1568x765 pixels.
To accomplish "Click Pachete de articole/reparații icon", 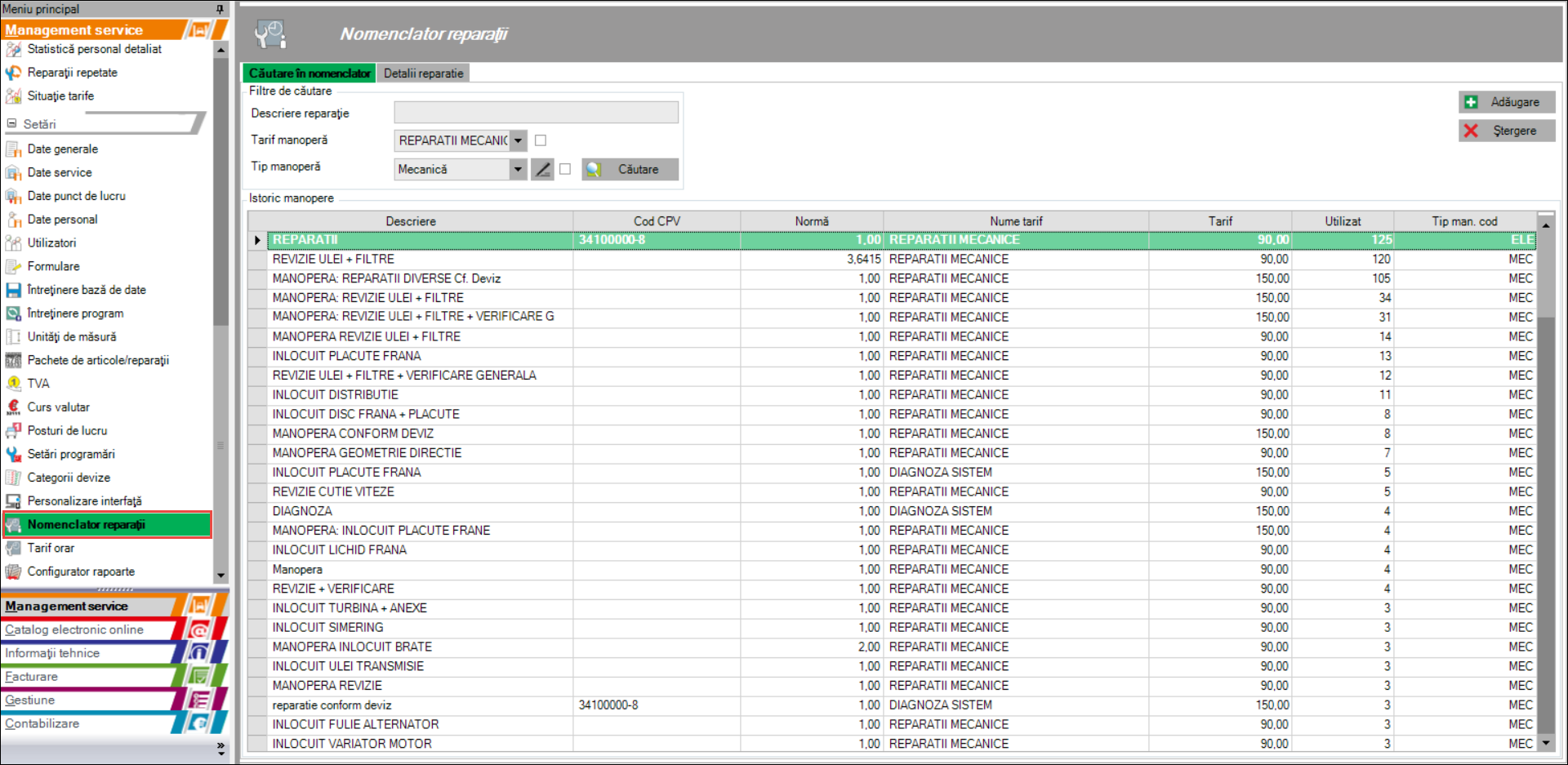I will pos(13,360).
